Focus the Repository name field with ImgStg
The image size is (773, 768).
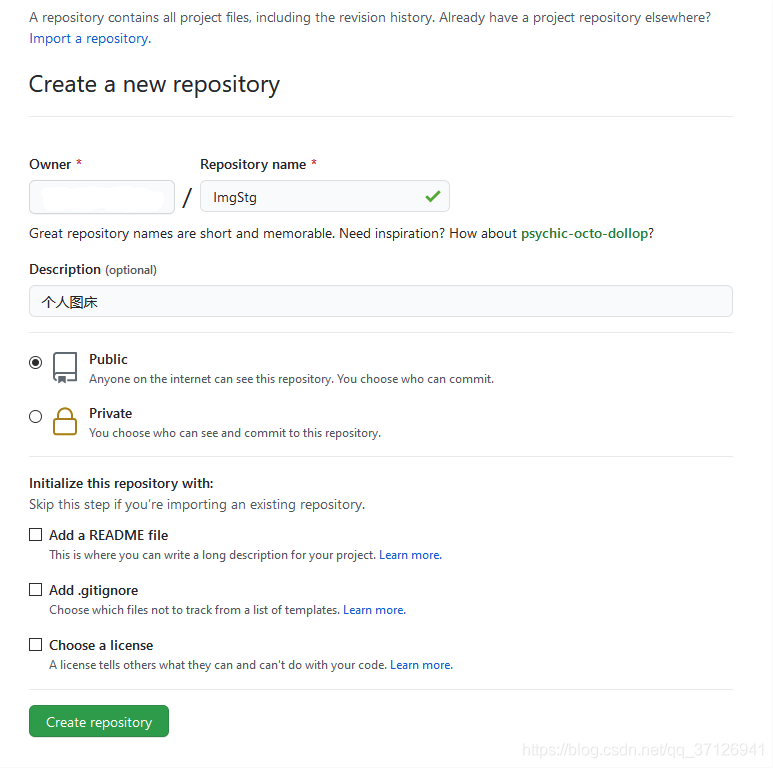pyautogui.click(x=325, y=197)
